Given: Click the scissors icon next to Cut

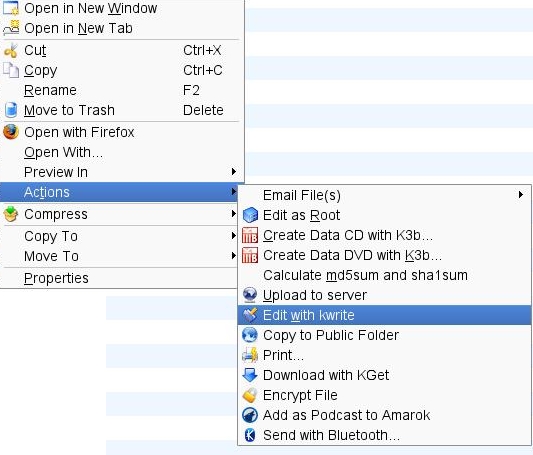Looking at the screenshot, I should pos(11,51).
